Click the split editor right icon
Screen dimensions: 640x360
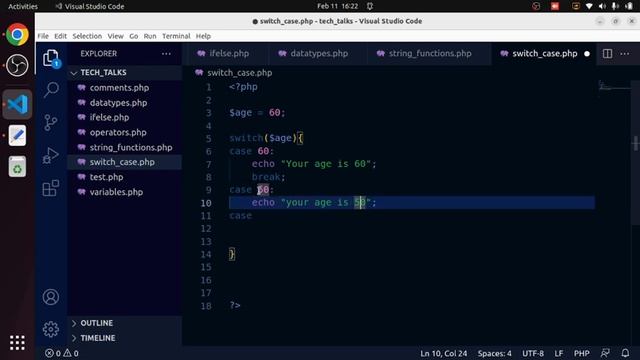coord(607,53)
